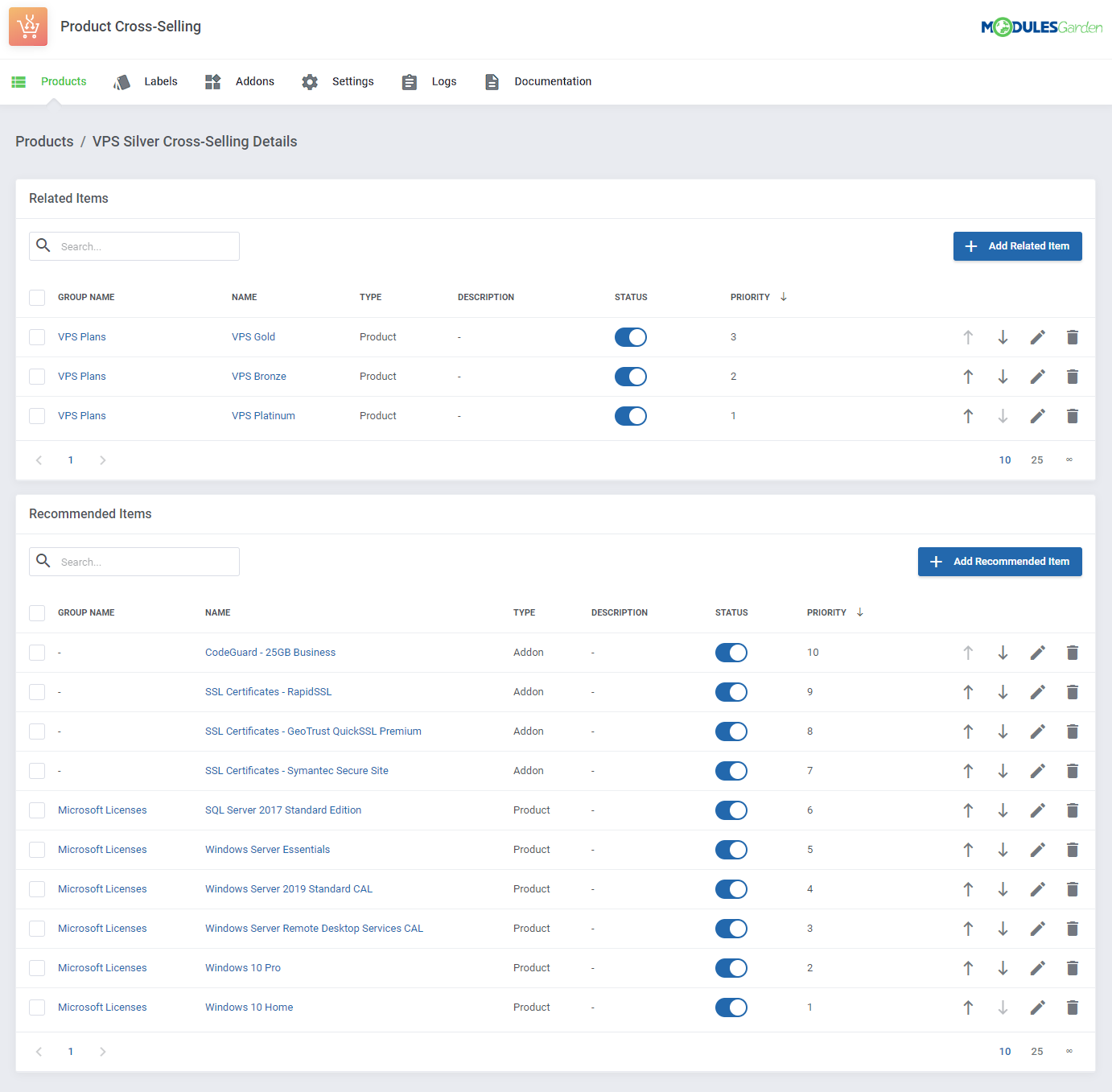Open the Microsoft Licenses group for Windows 10 Pro

click(x=102, y=968)
